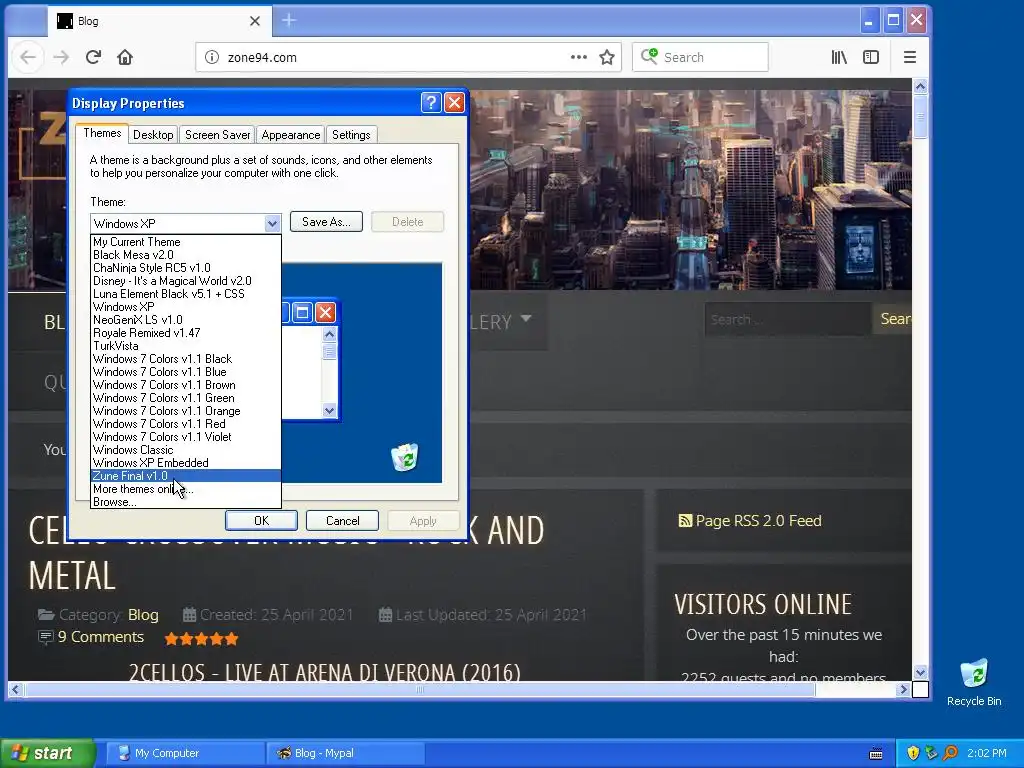The image size is (1024, 768).
Task: Click the Recycle Bin desktop icon
Action: (974, 682)
